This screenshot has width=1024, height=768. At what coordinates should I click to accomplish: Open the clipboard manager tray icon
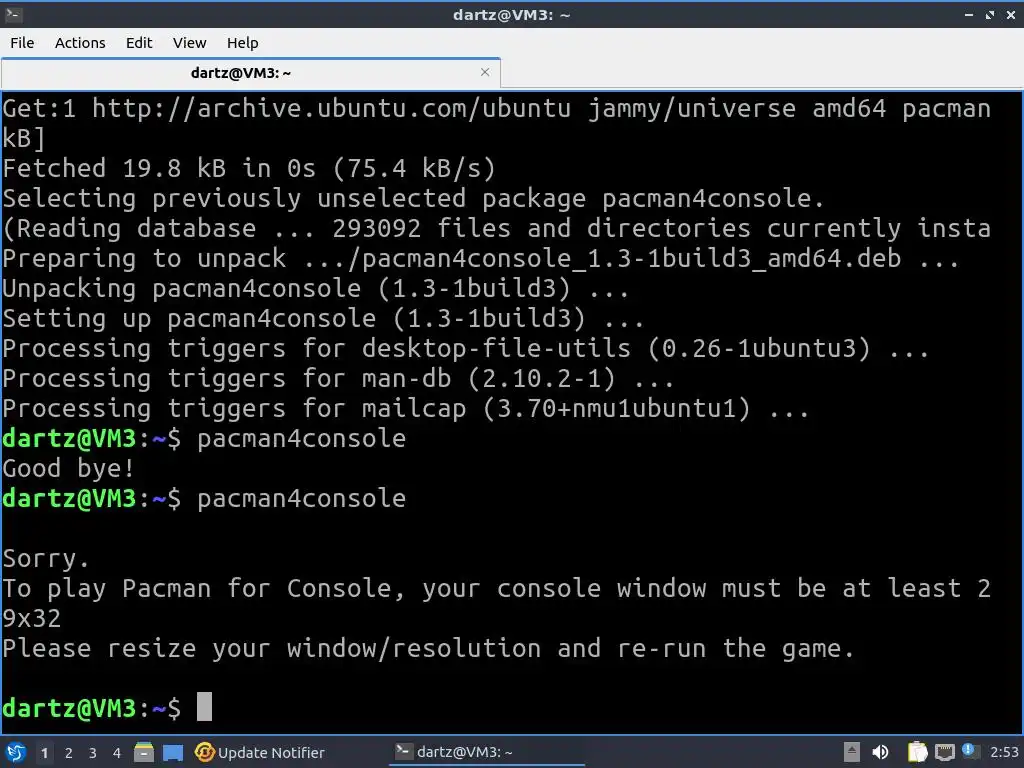pos(917,752)
